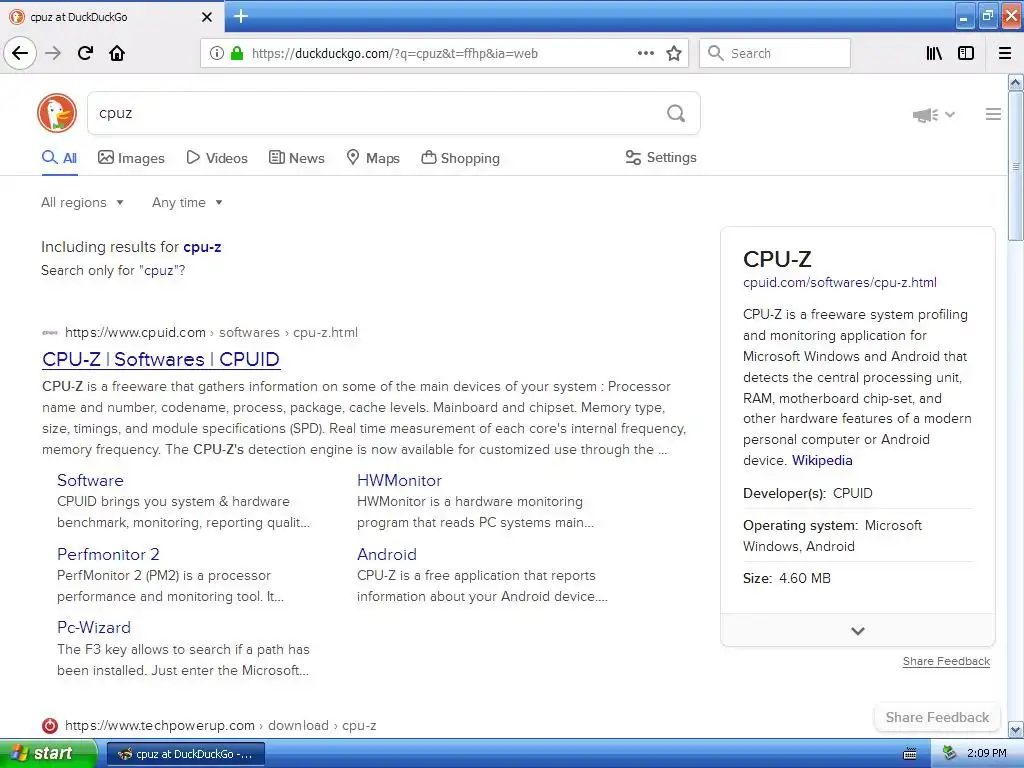The height and width of the screenshot is (768, 1024).
Task: Open the browser home page
Action: point(117,53)
